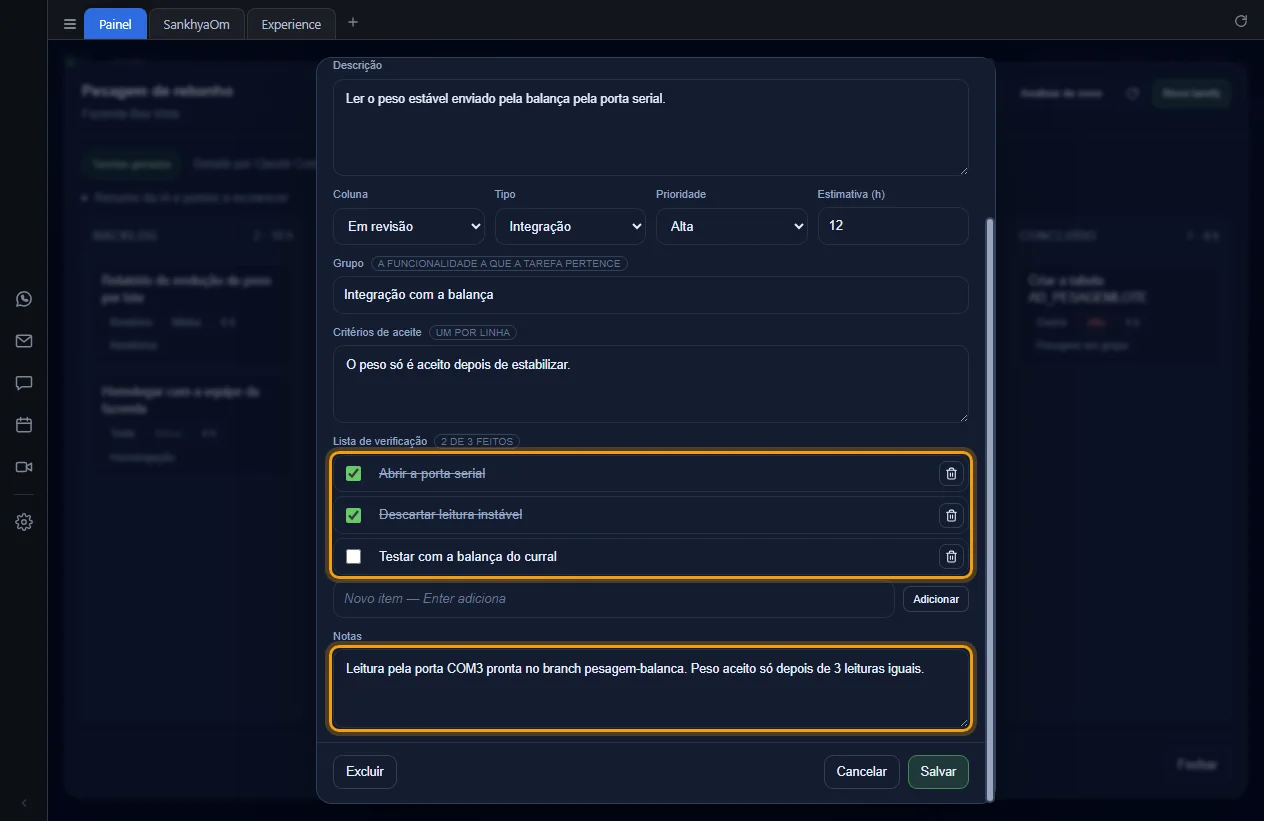Viewport: 1264px width, 821px height.
Task: Click the Adicionar button
Action: tap(936, 599)
